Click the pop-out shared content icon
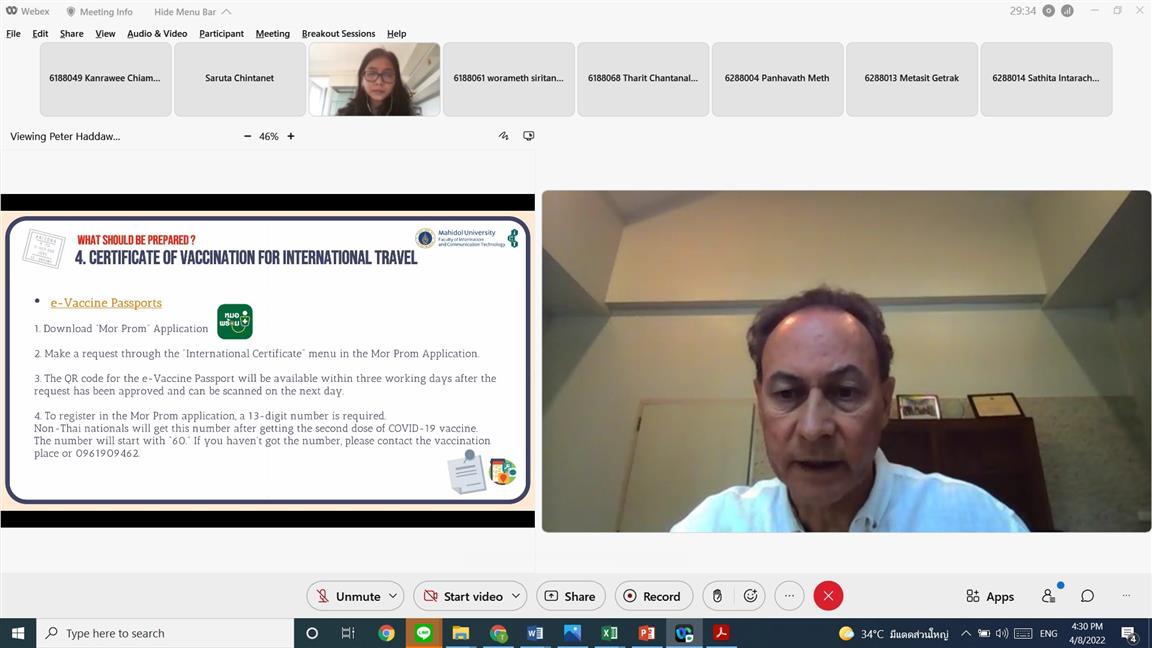Viewport: 1152px width, 648px height. pyautogui.click(x=529, y=136)
